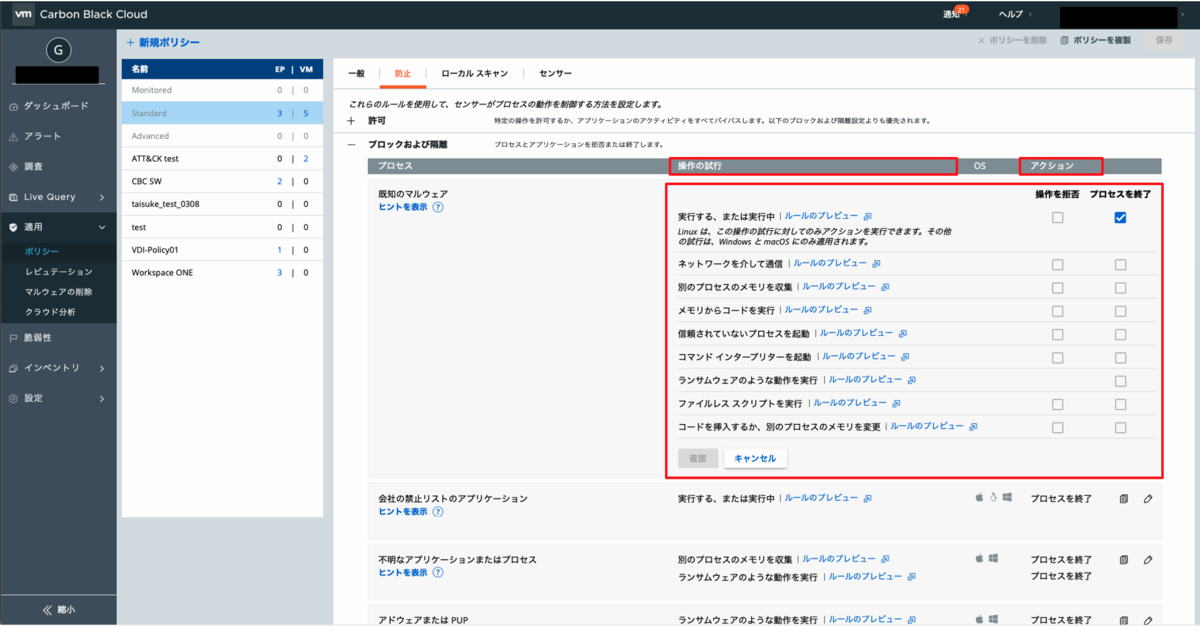Open the ヘルプ dropdown in top bar

point(1015,14)
